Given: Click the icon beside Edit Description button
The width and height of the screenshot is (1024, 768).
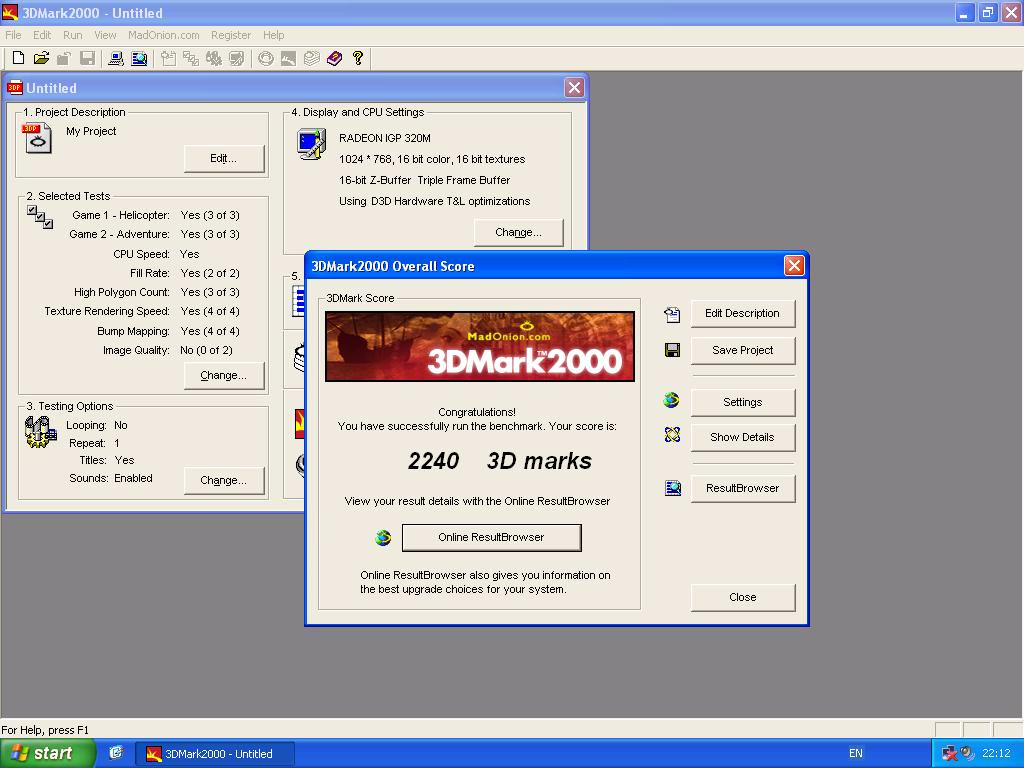Looking at the screenshot, I should pyautogui.click(x=672, y=314).
